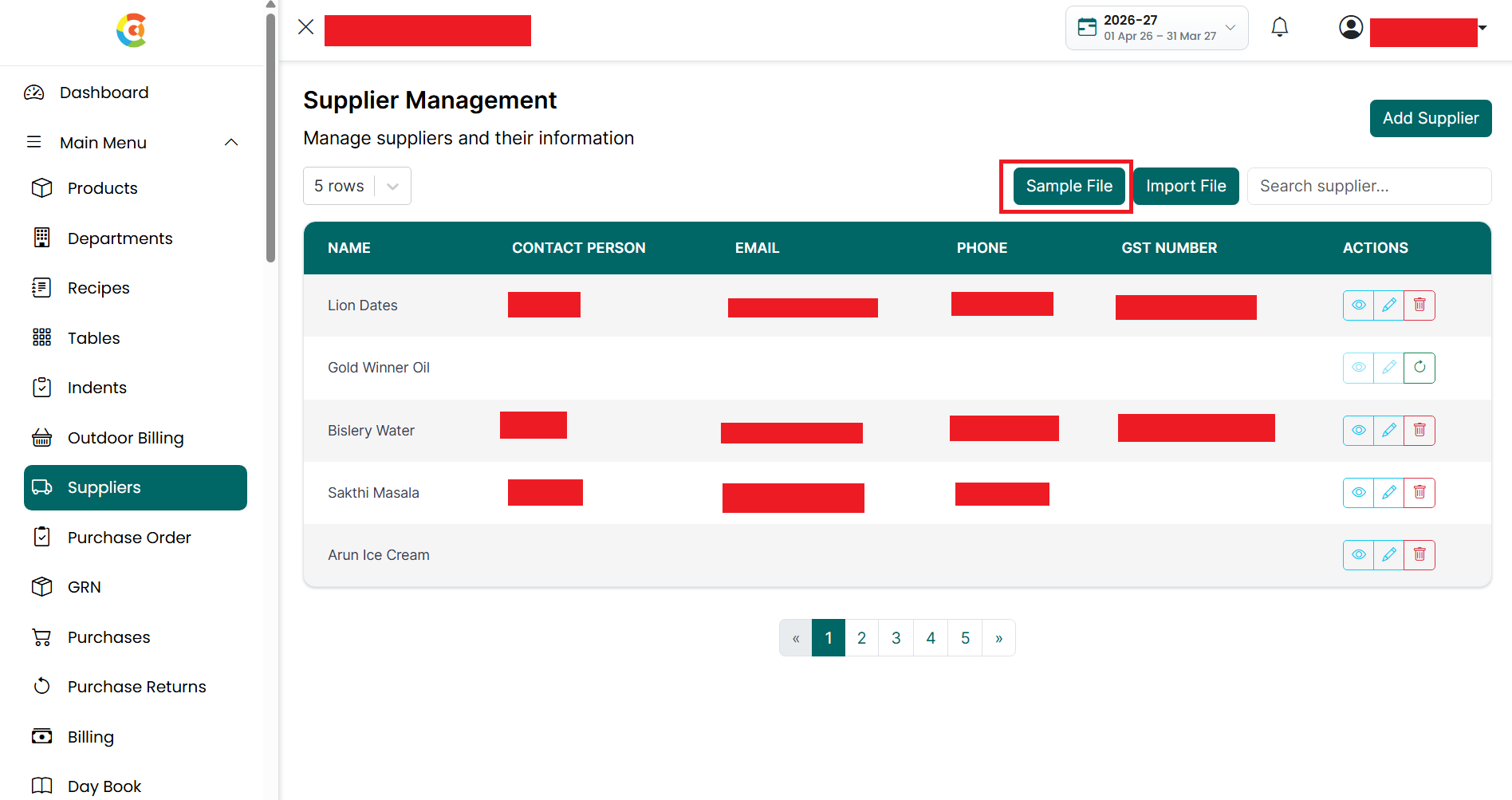1512x800 pixels.
Task: Edit the Gold Winner Oil supplier
Action: click(x=1389, y=368)
